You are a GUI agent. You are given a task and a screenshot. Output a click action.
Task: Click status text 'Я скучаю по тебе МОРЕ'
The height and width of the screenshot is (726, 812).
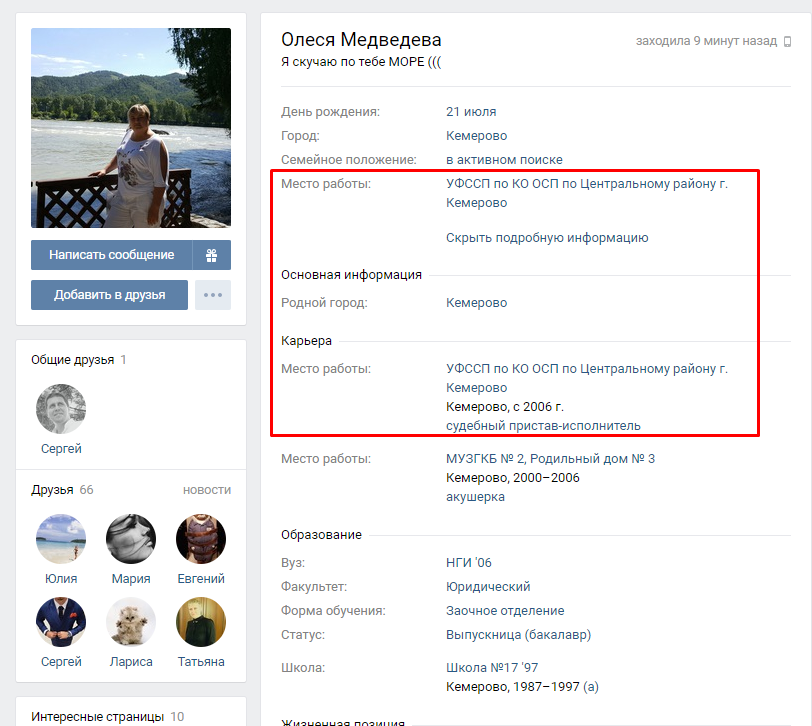pyautogui.click(x=353, y=62)
